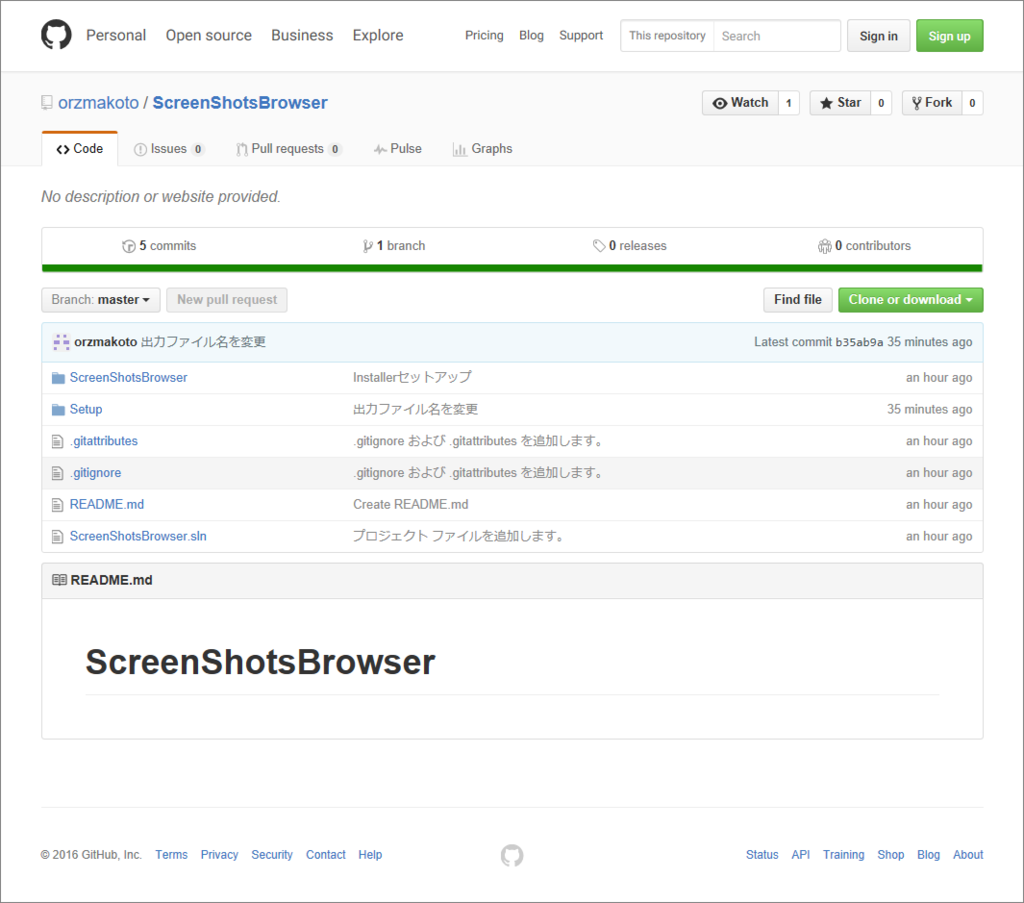Open the Graphs tab
Image resolution: width=1024 pixels, height=903 pixels.
click(x=483, y=149)
